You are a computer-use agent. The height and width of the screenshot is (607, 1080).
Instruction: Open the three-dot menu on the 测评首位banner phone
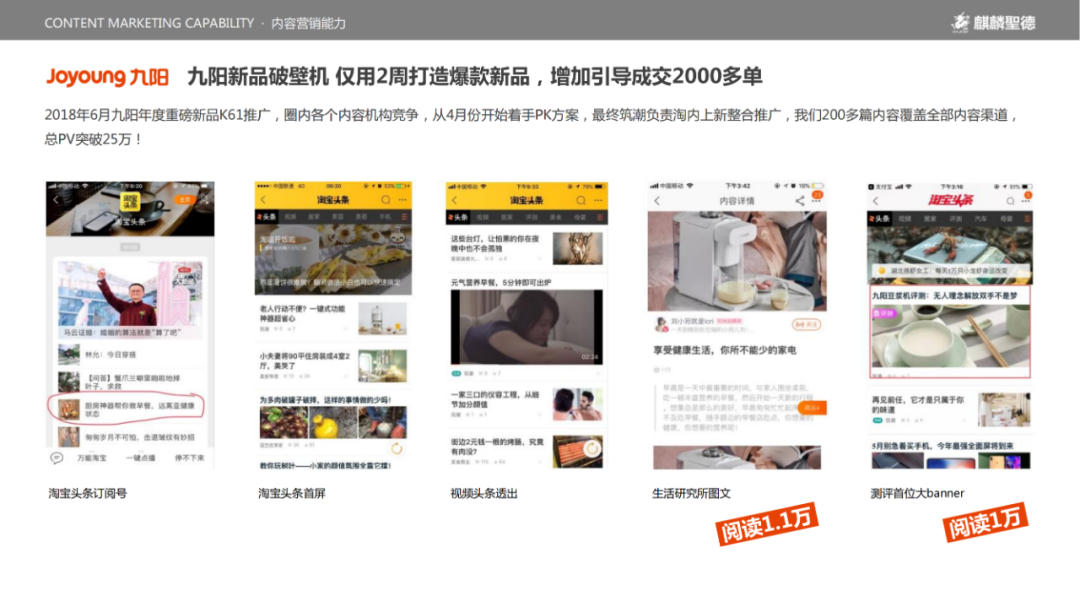[1026, 199]
